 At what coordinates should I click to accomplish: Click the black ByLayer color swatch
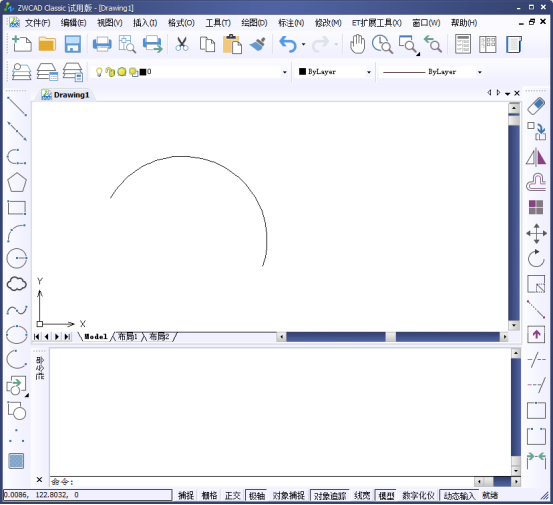pos(302,72)
